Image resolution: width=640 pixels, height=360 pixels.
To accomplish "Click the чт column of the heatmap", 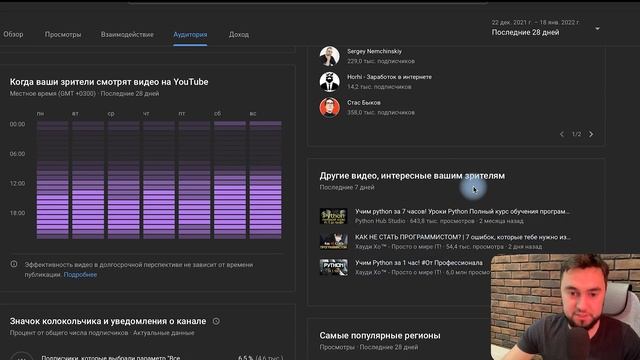I will click(x=159, y=180).
